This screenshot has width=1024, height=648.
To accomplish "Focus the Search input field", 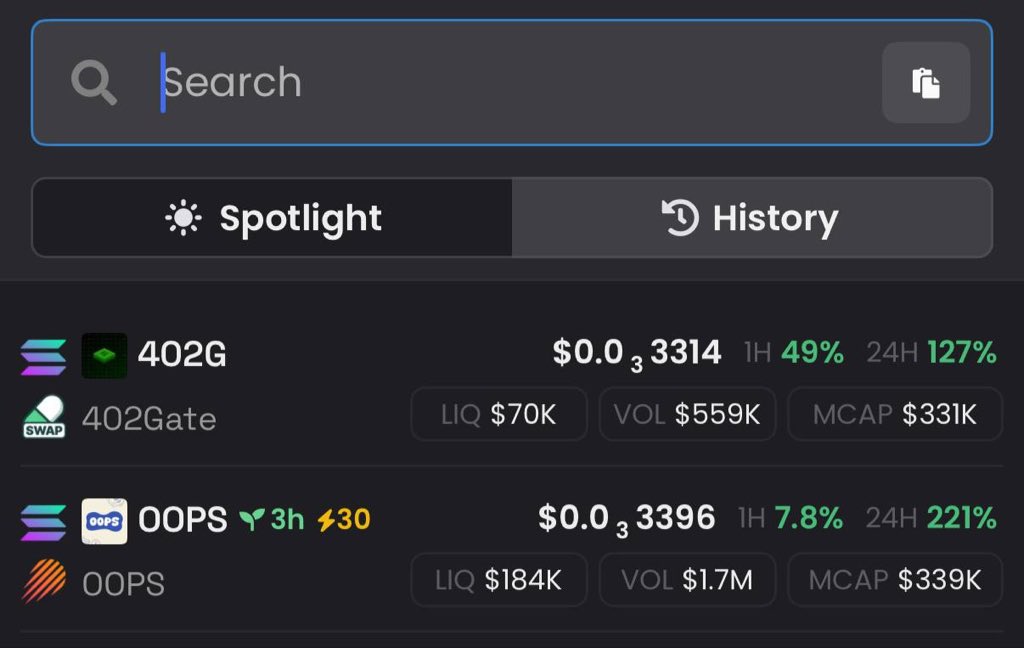I will (512, 83).
